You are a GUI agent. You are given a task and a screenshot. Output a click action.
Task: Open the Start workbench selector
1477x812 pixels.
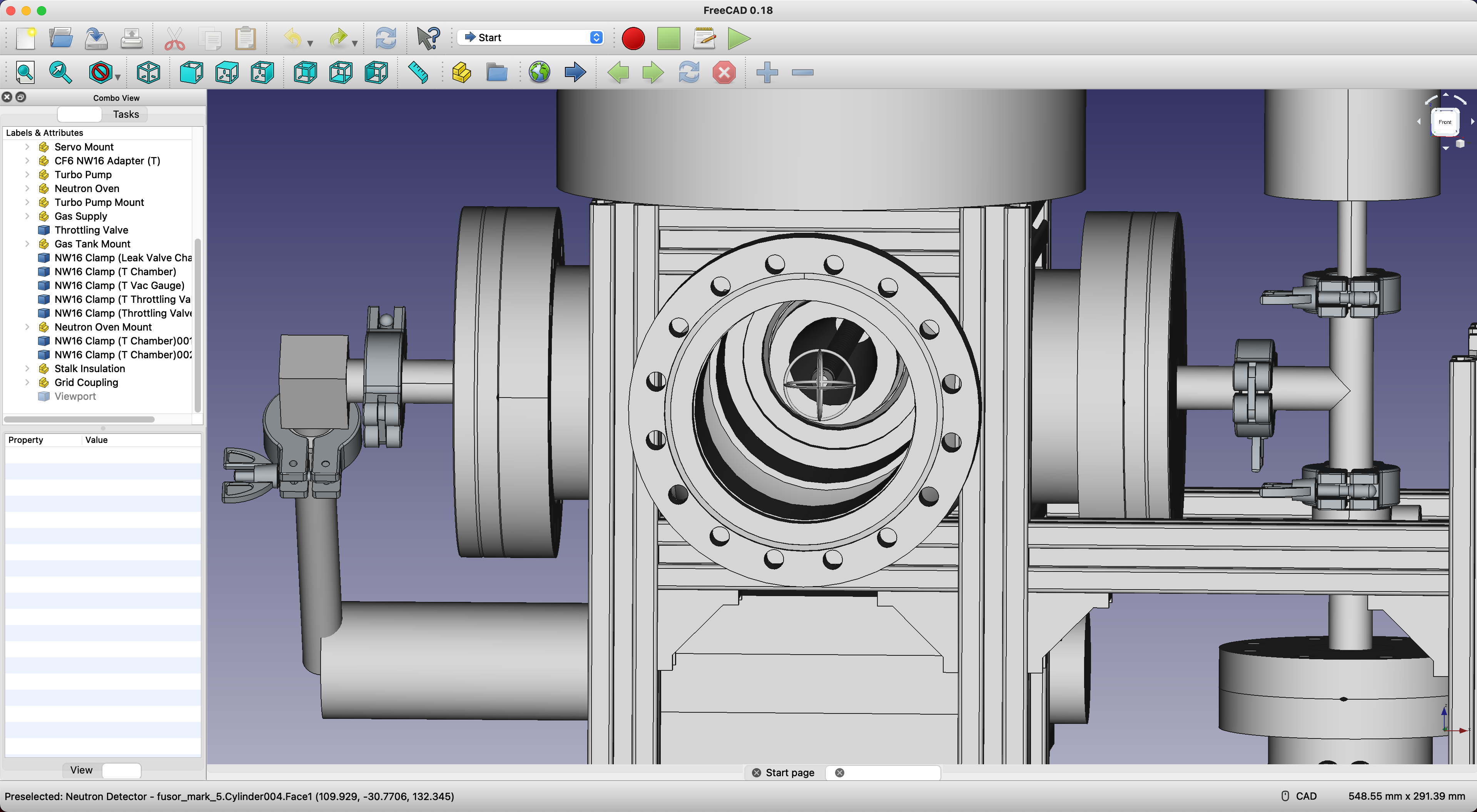(531, 37)
